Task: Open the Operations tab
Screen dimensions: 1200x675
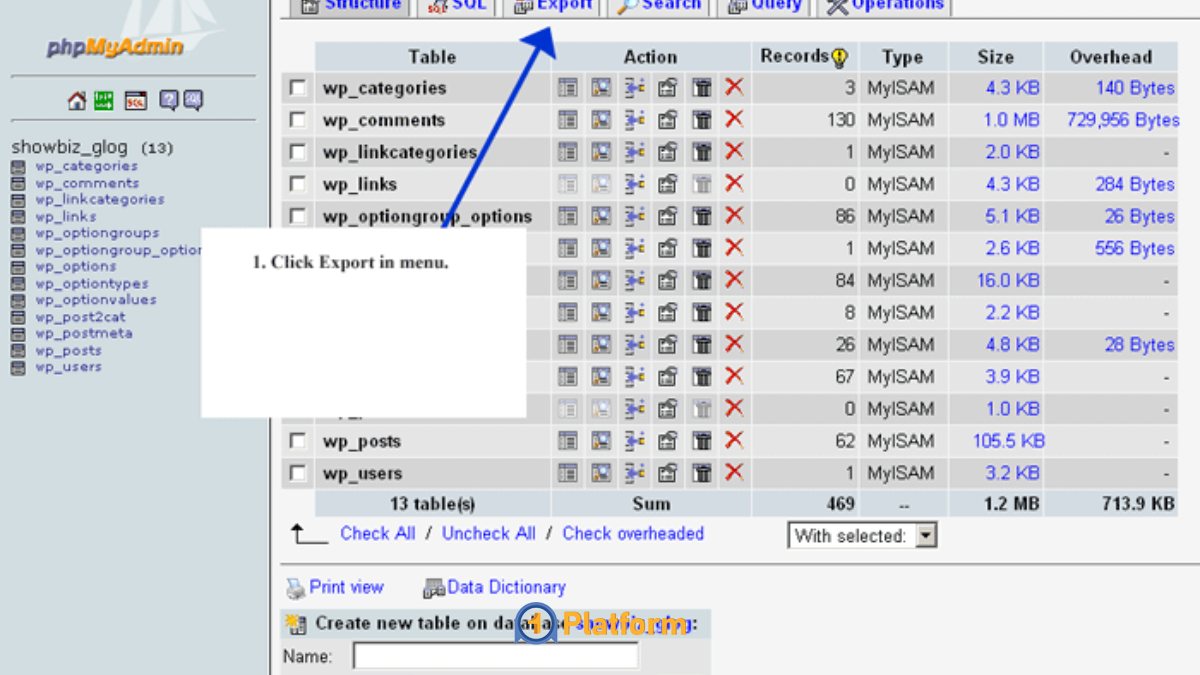Action: [899, 5]
